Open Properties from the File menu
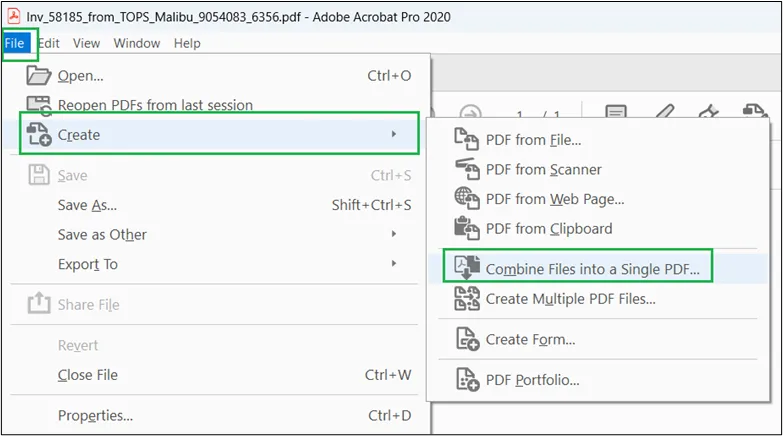Viewport: 783px width, 436px height. tap(95, 415)
